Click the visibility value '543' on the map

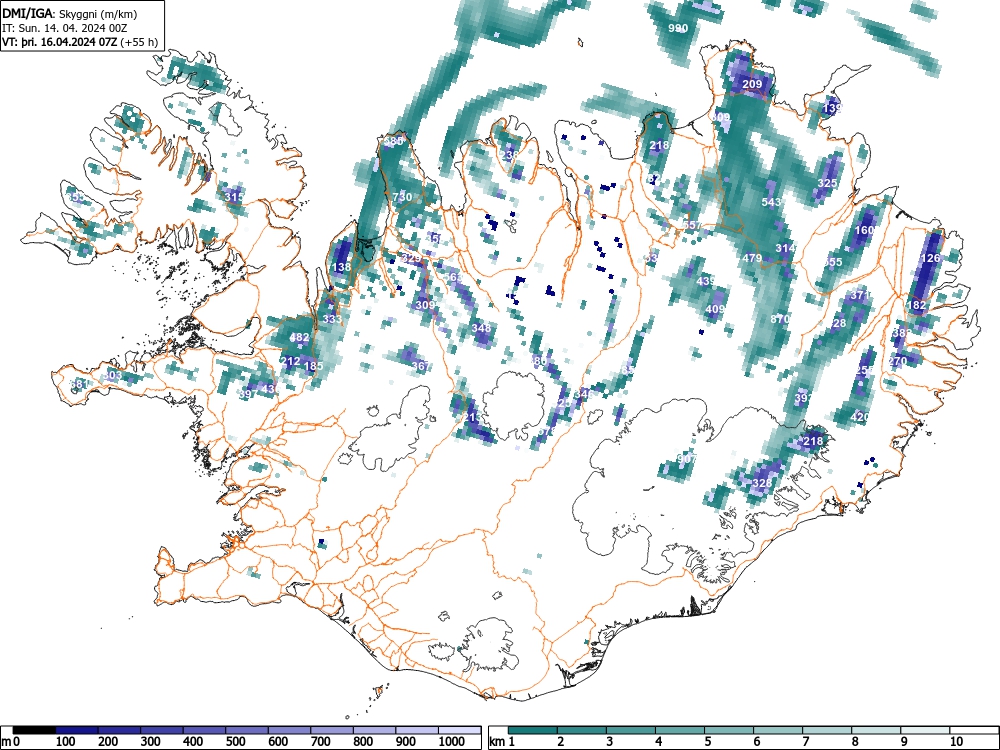click(x=771, y=202)
